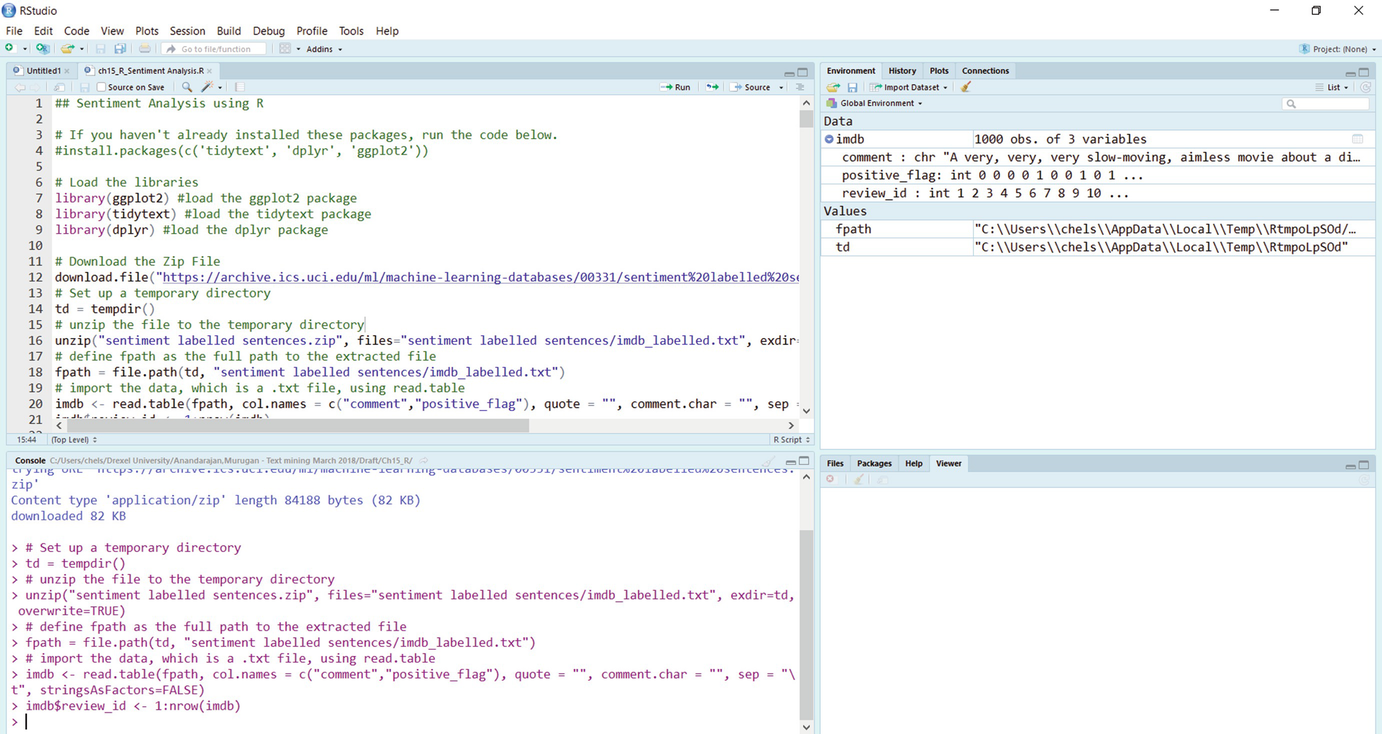Clear environment objects with the broom icon
Screen dimensions: 1382x734
[966, 87]
